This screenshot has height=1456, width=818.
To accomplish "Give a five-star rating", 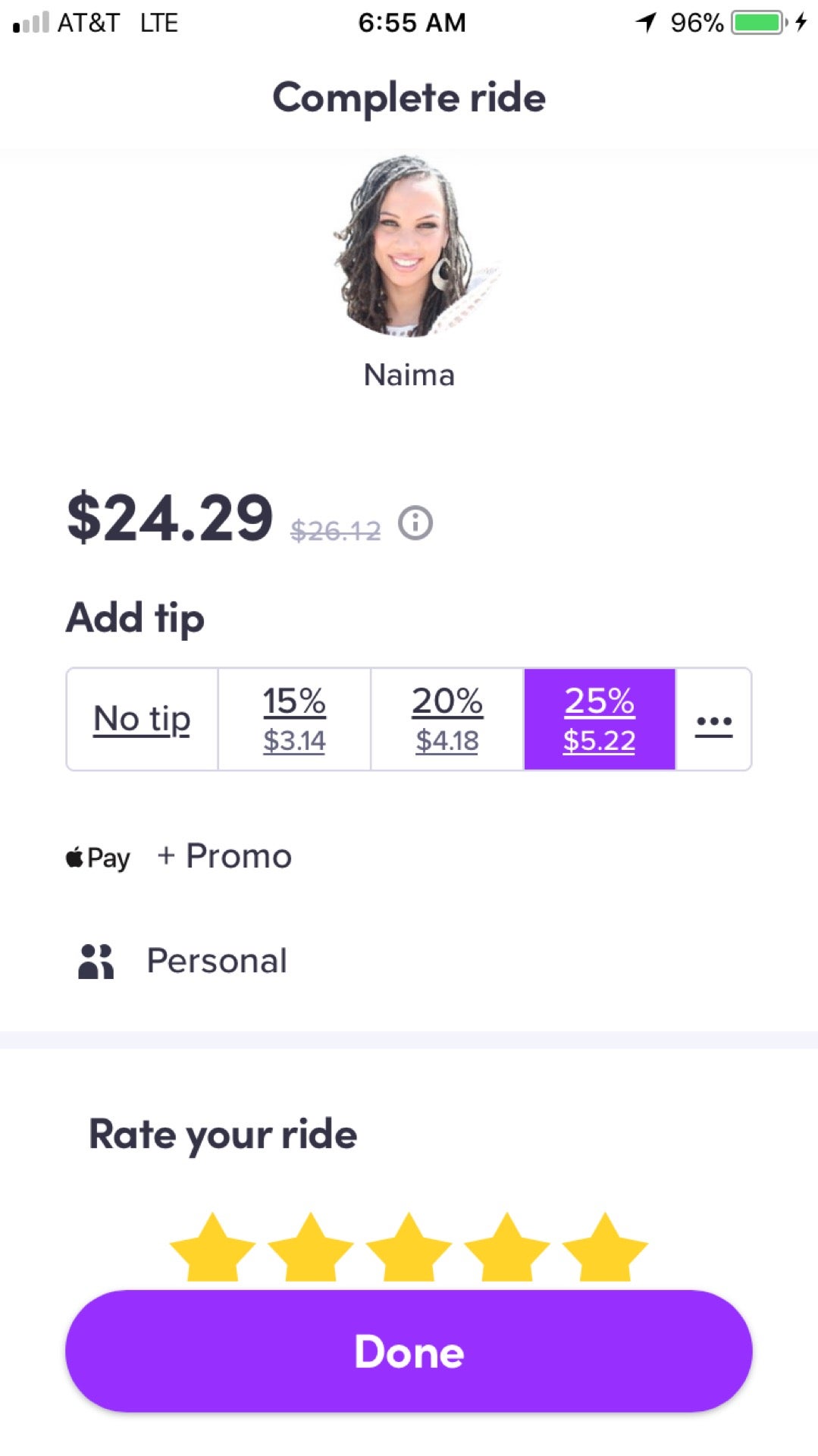I will pos(605,1248).
